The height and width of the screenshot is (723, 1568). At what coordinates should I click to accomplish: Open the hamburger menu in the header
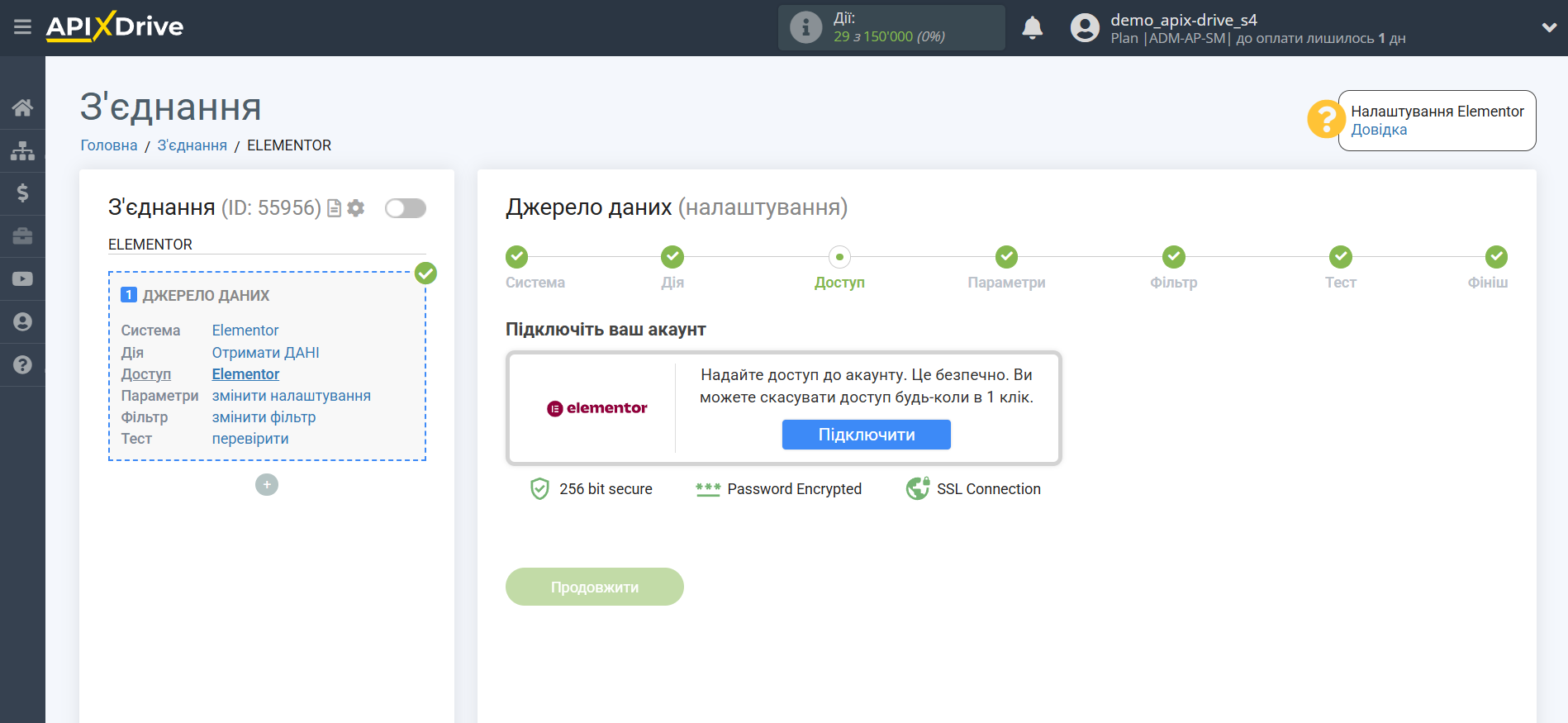pyautogui.click(x=22, y=27)
